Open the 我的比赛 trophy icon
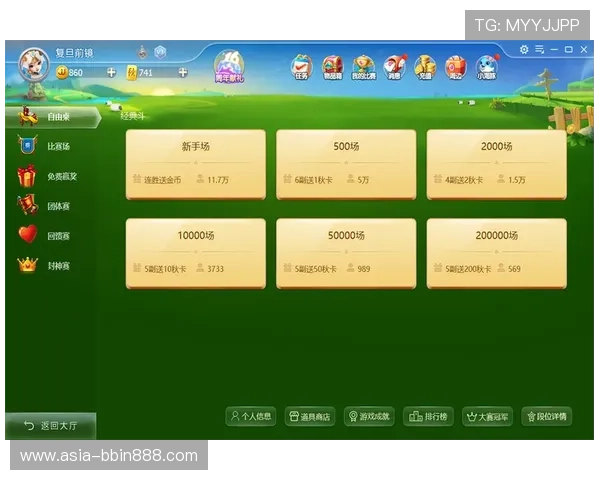600x480 pixels. point(363,66)
